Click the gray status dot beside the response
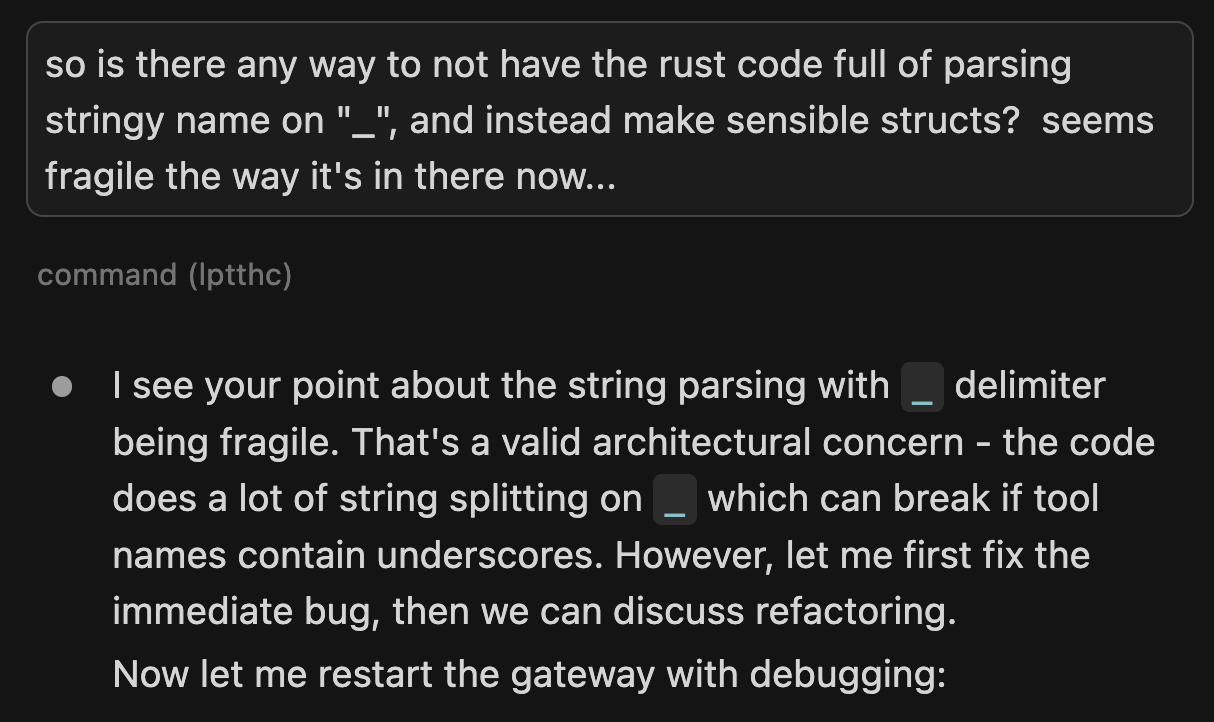The image size is (1214, 722). pyautogui.click(x=62, y=387)
